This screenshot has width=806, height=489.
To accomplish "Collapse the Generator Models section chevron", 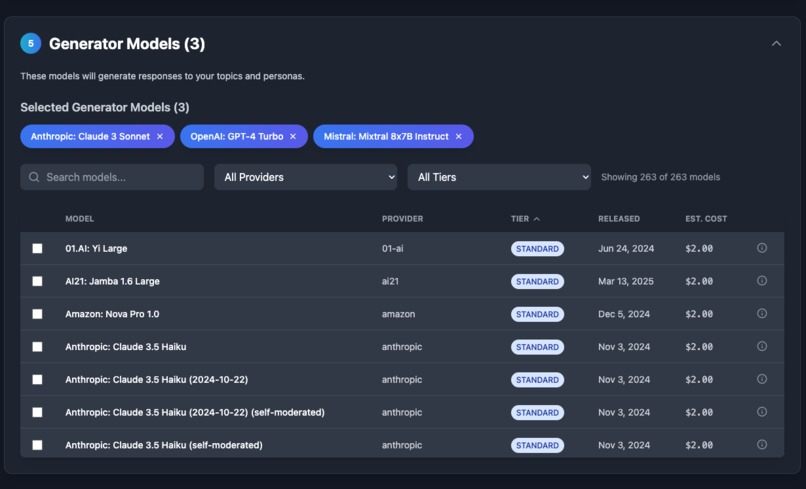I will (x=776, y=44).
